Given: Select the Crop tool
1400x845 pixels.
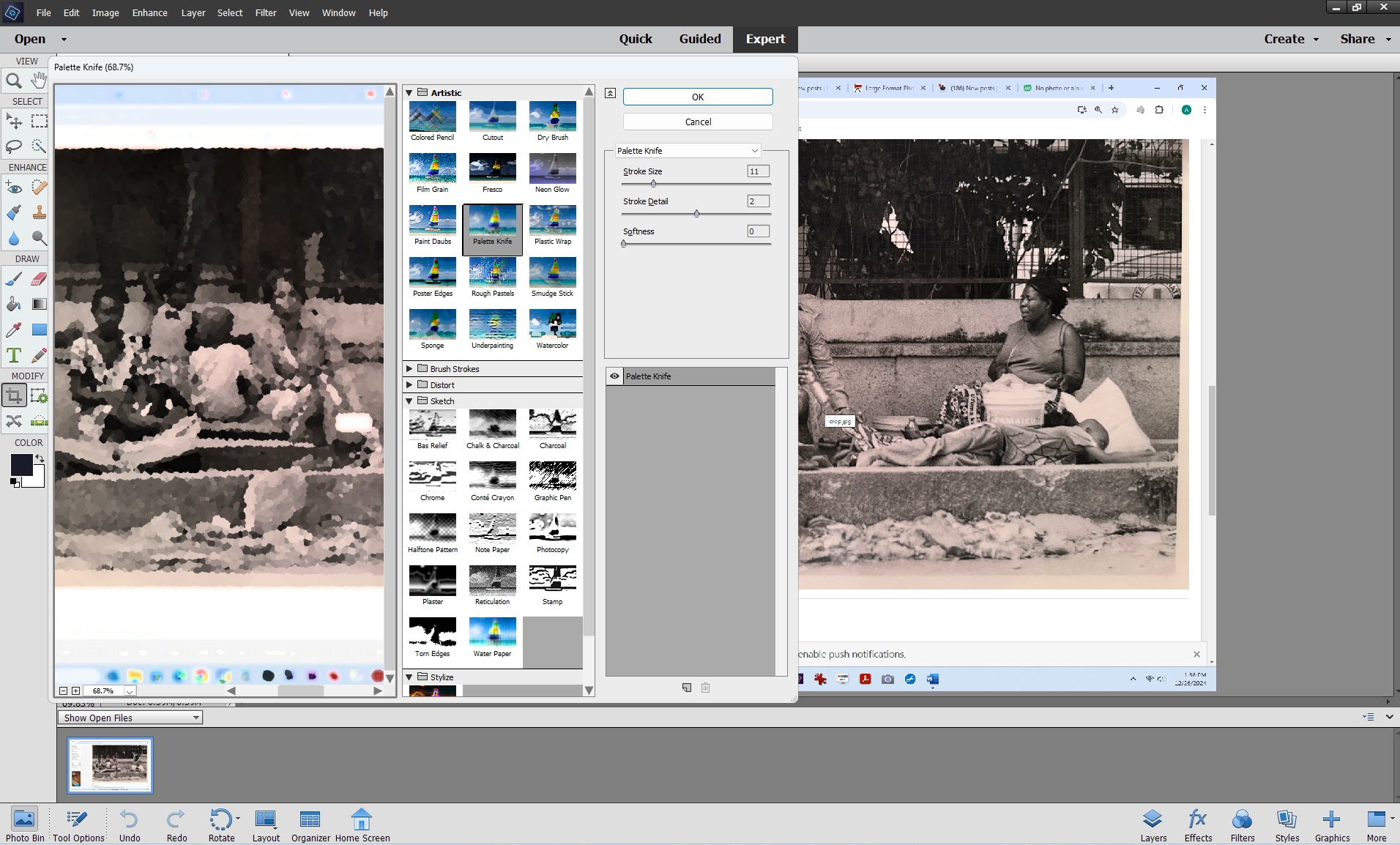Looking at the screenshot, I should 13,396.
